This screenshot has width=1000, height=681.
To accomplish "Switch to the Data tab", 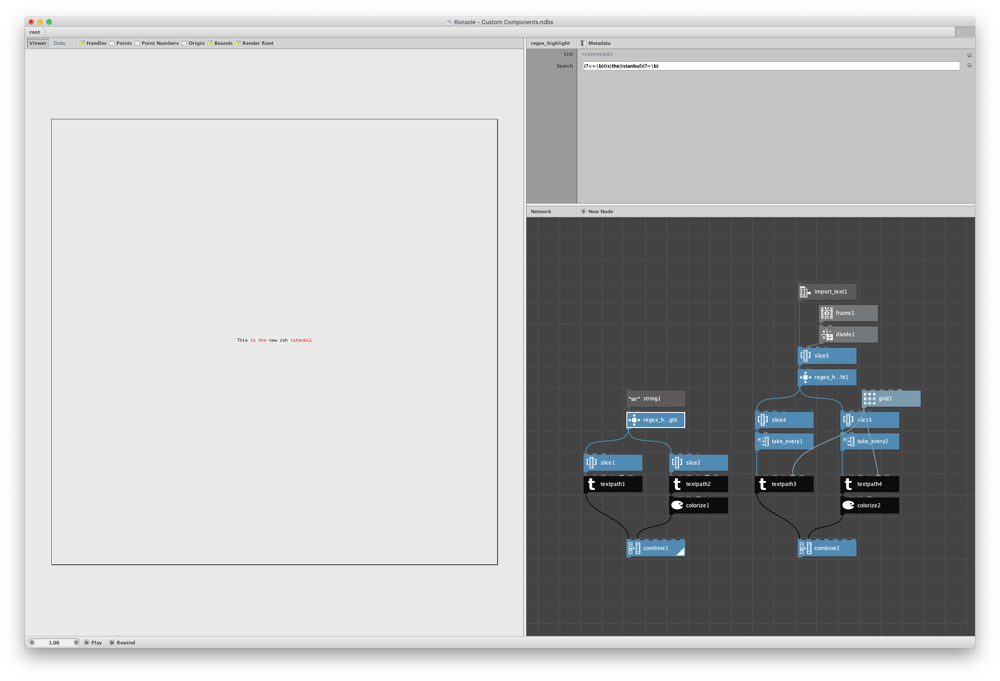I will coord(59,43).
